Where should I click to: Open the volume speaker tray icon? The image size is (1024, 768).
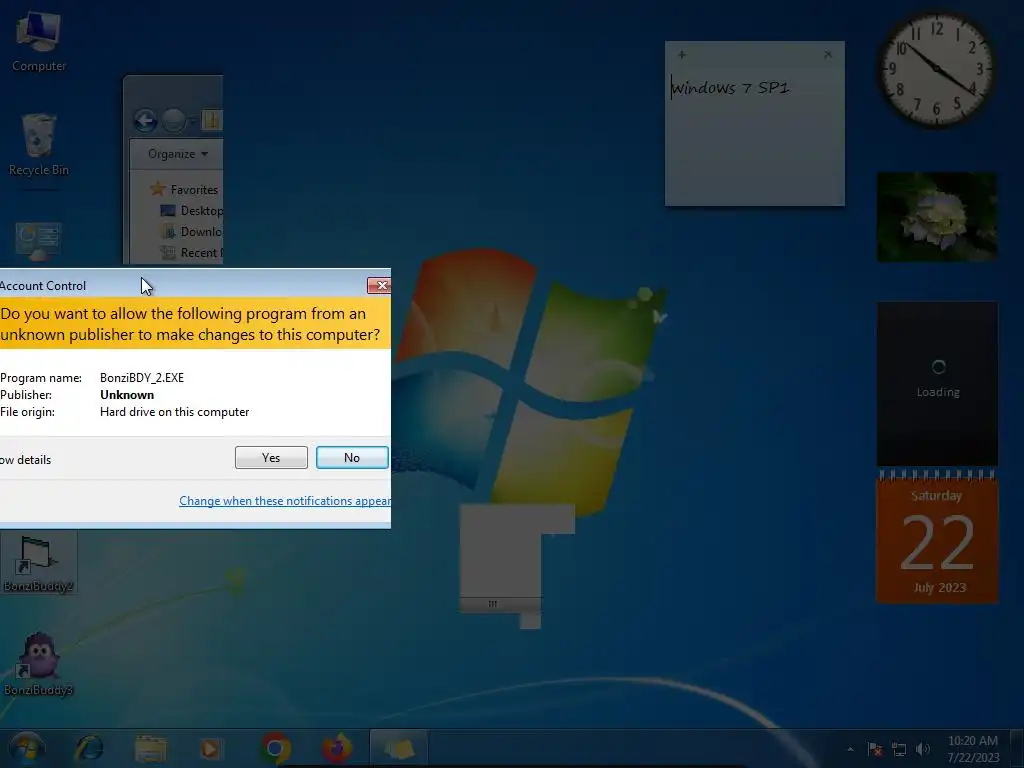923,750
